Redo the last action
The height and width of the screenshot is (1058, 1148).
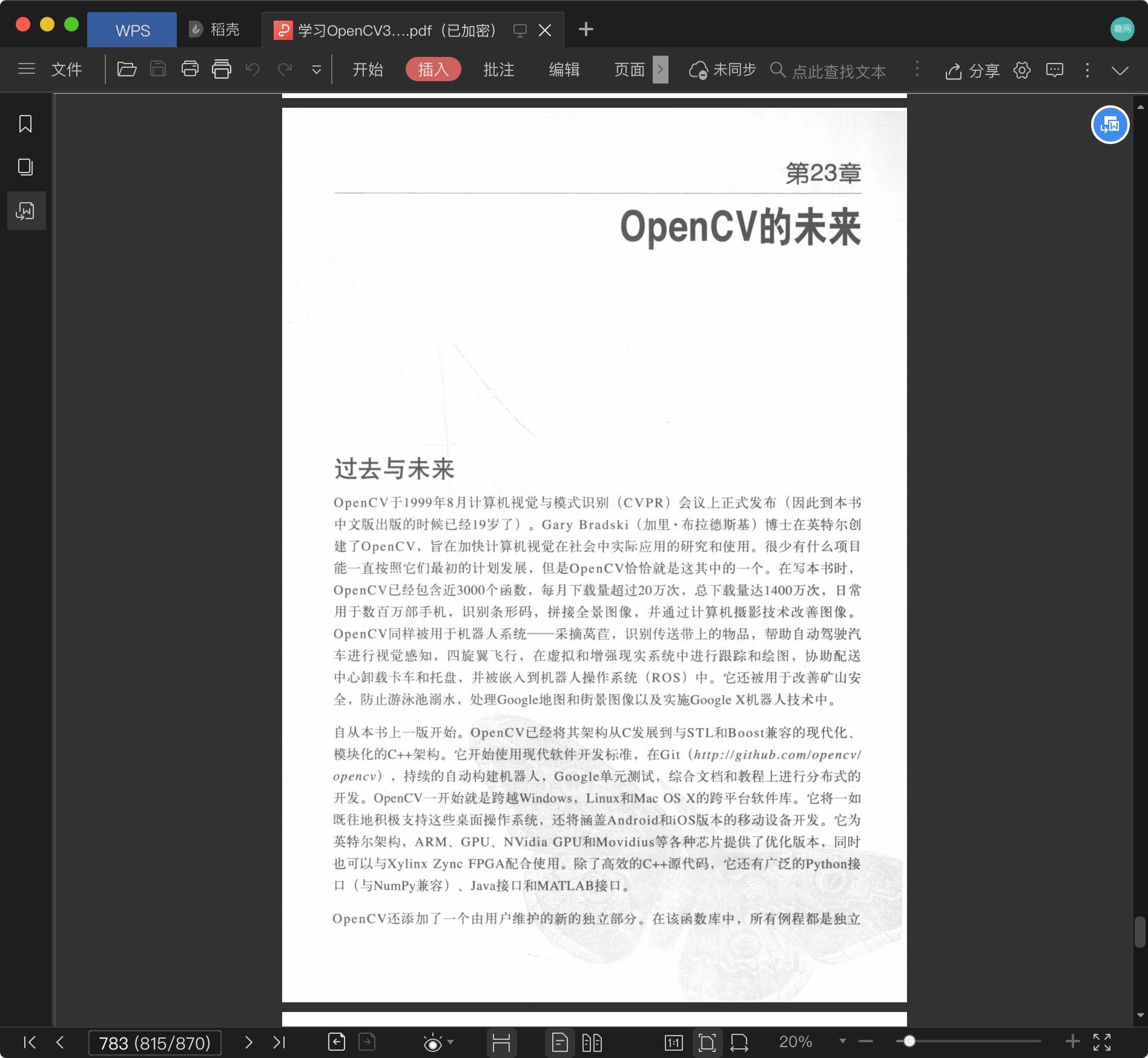pyautogui.click(x=285, y=70)
